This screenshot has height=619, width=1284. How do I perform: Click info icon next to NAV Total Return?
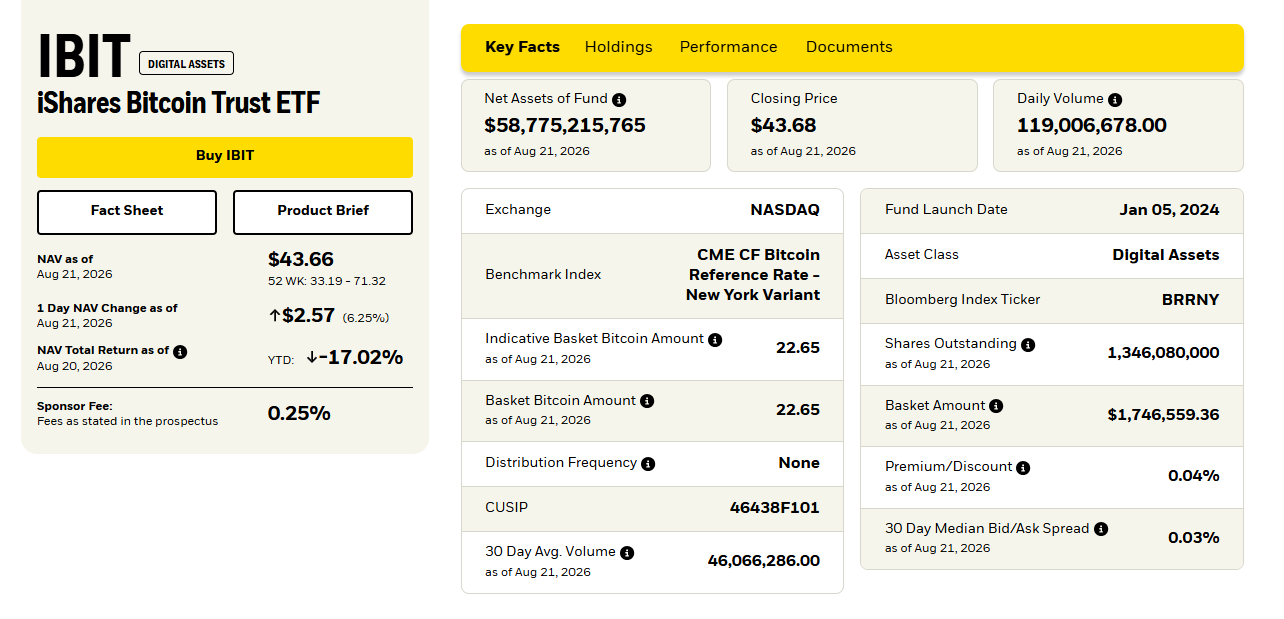click(180, 352)
